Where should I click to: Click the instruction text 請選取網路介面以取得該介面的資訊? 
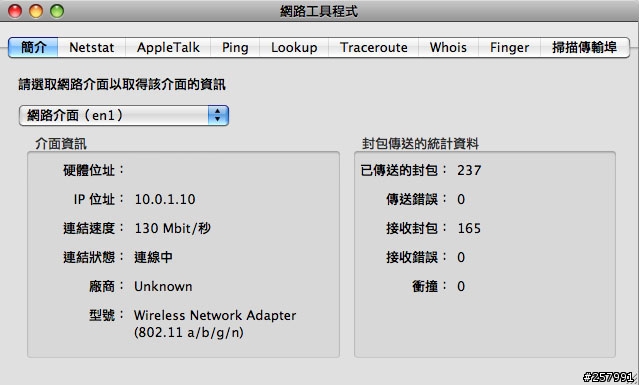click(122, 84)
